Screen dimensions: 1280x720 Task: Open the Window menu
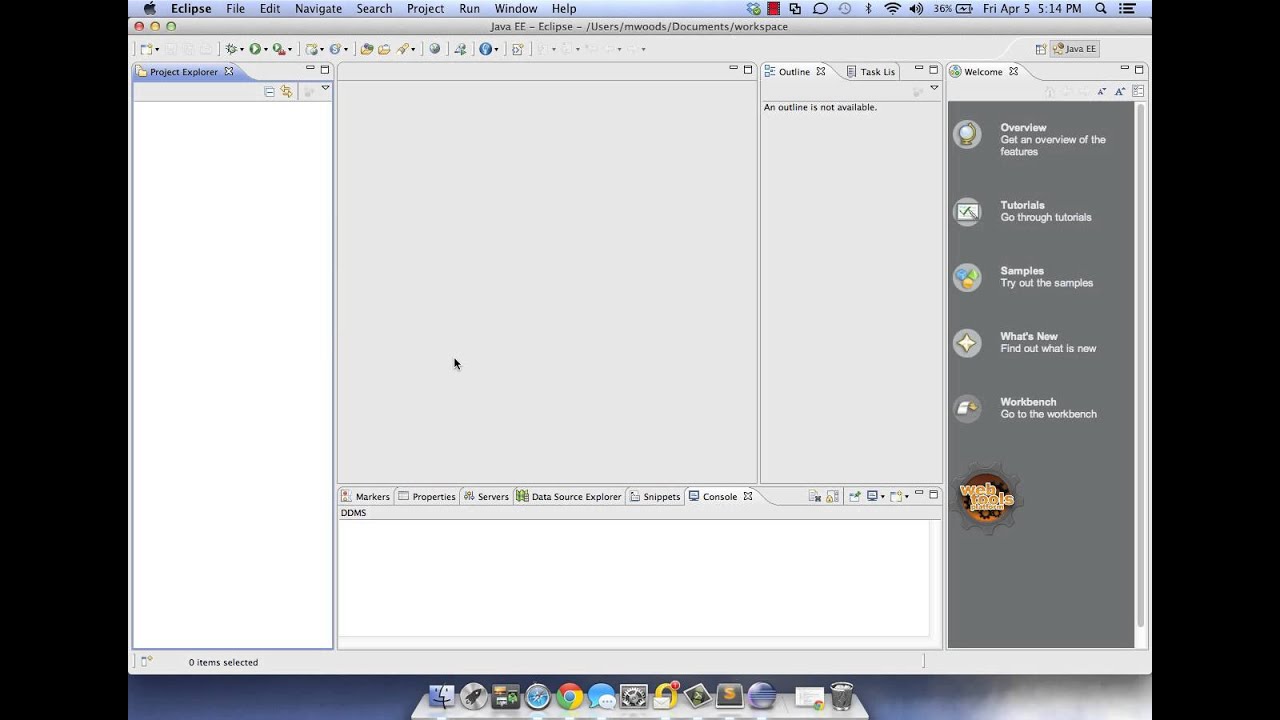point(516,8)
